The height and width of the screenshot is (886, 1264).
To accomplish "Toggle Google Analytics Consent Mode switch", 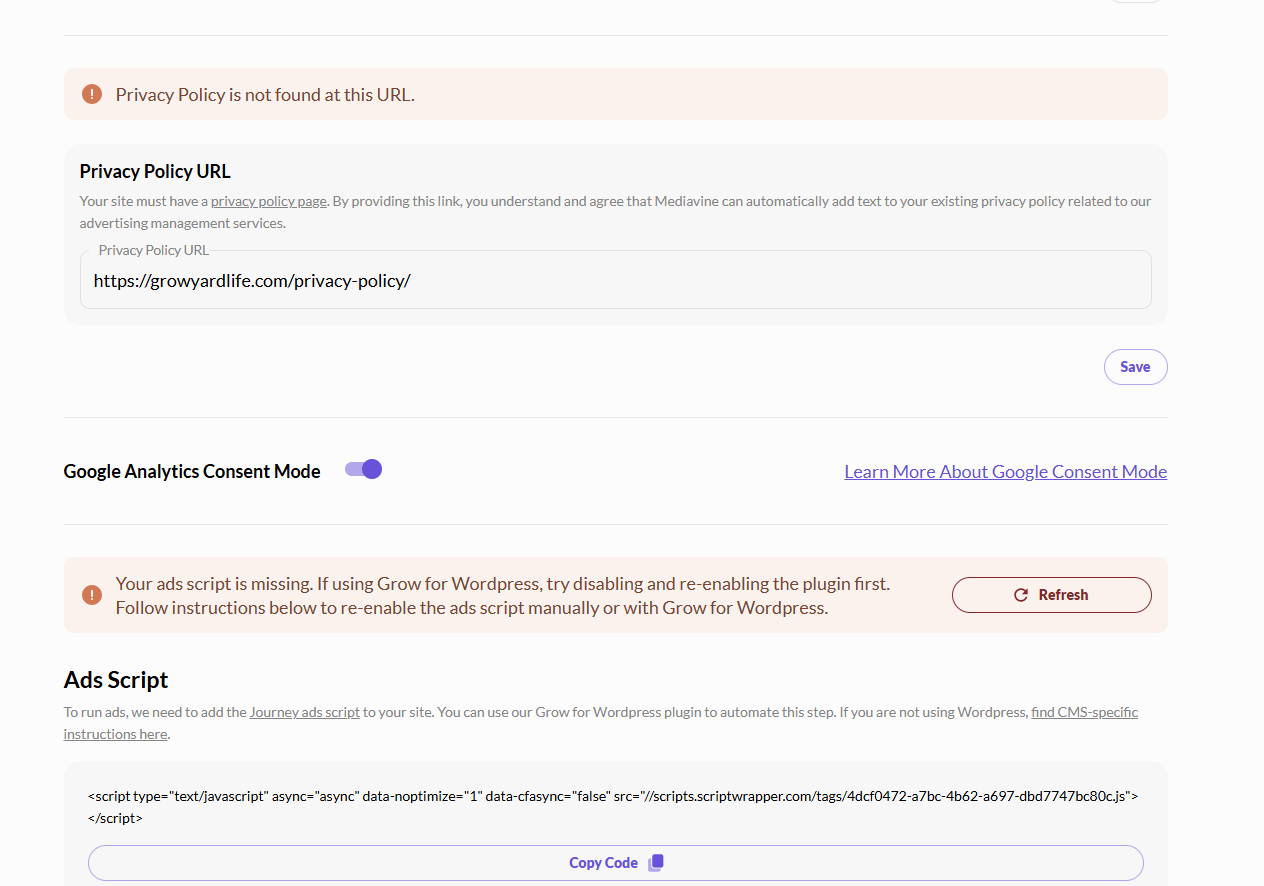I will pyautogui.click(x=364, y=470).
